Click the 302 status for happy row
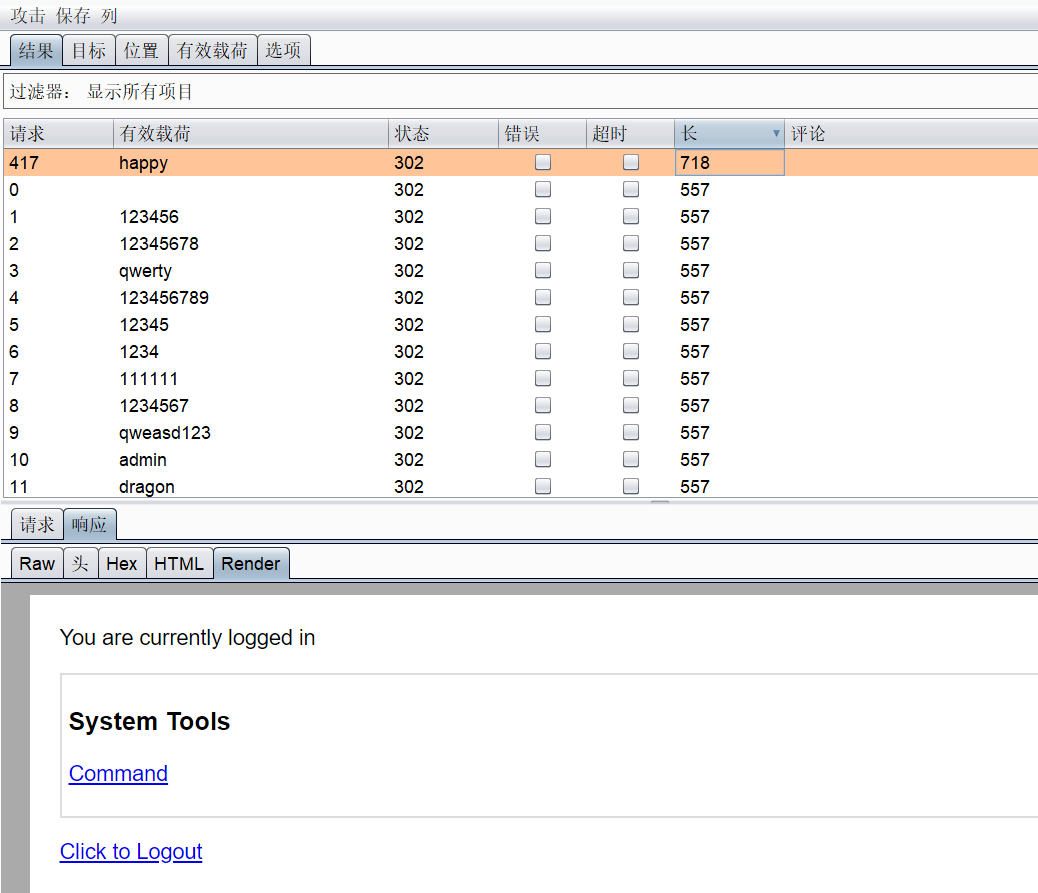This screenshot has height=893, width=1038. 409,162
